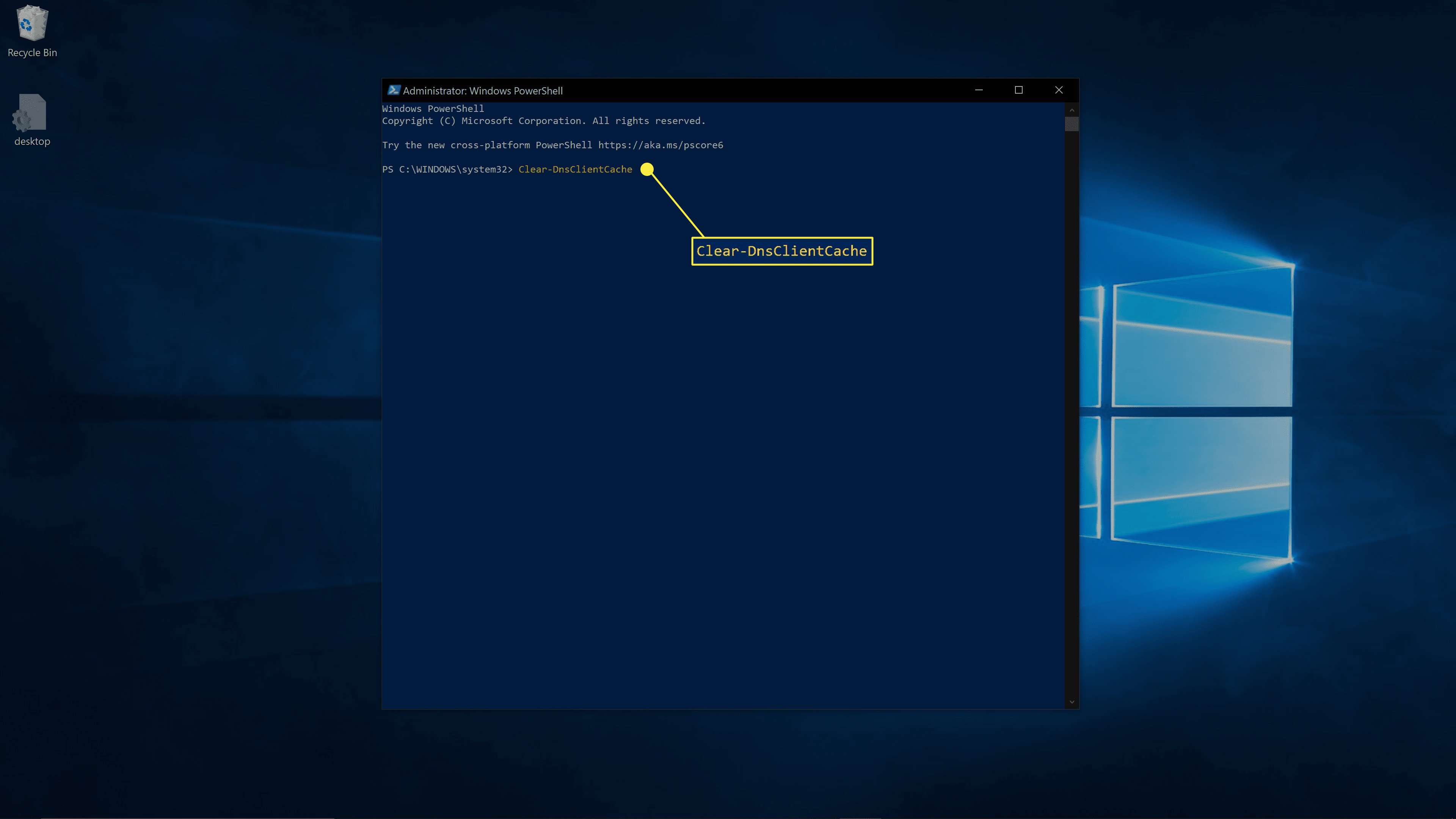Click the scrollbar down arrow button

tap(1072, 702)
